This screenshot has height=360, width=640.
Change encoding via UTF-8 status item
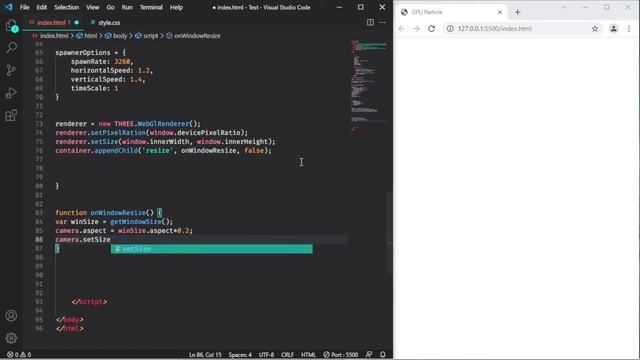pyautogui.click(x=267, y=355)
